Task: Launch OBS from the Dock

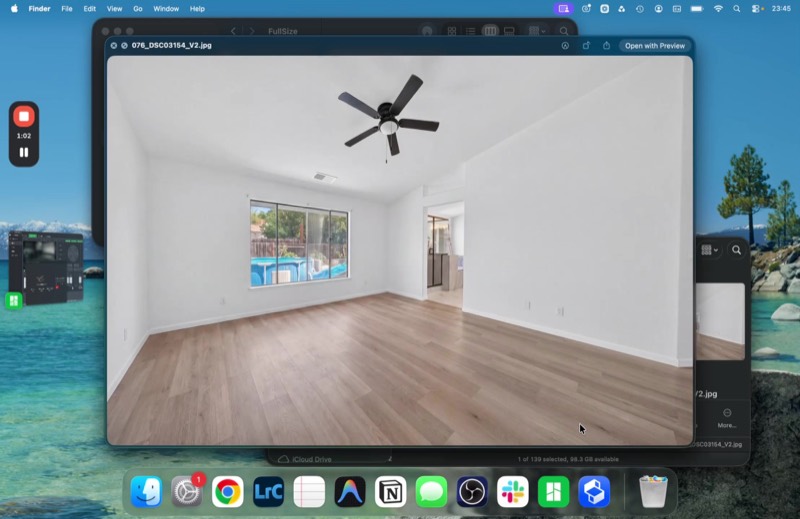Action: (472, 491)
